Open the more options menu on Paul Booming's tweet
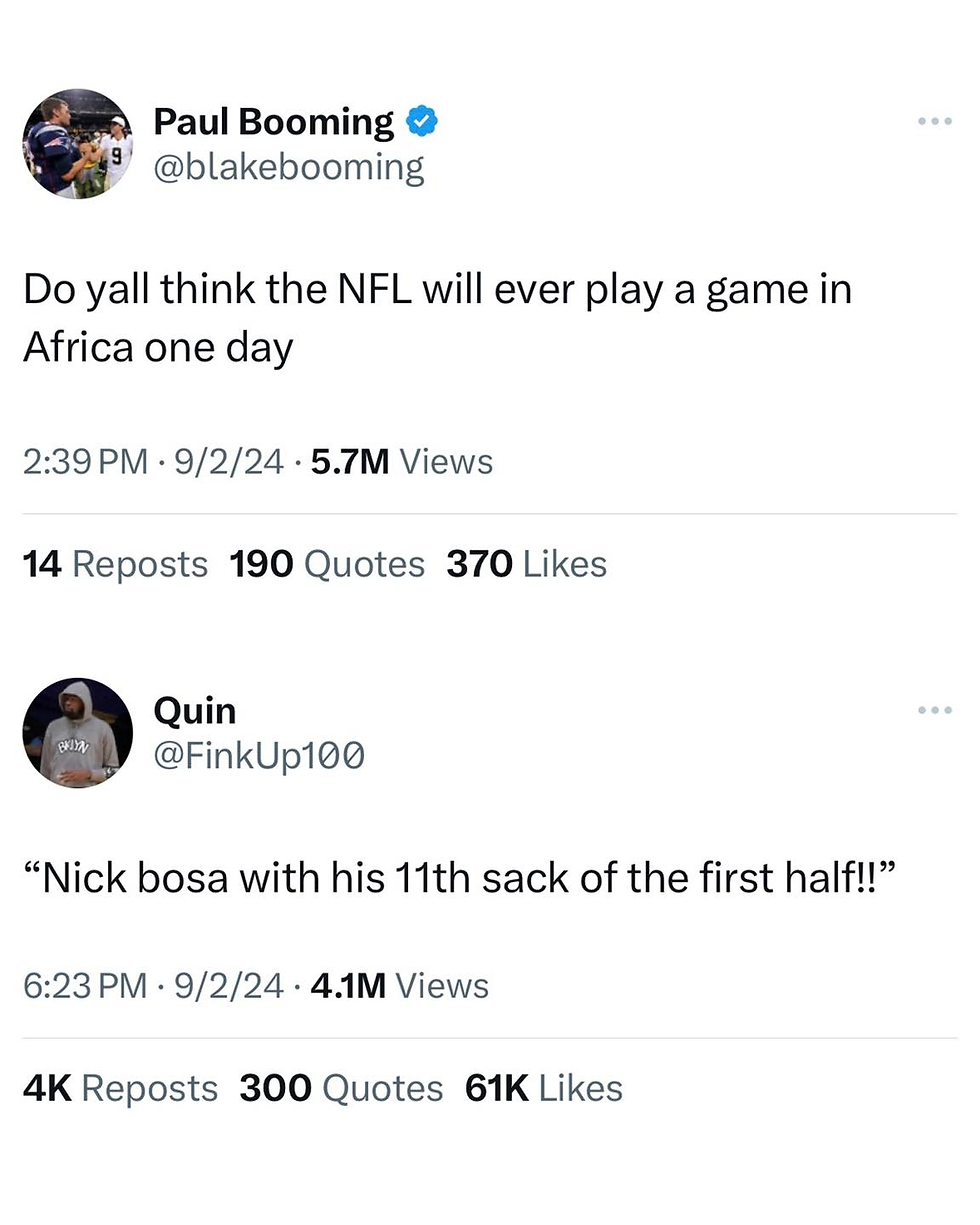Image resolution: width=980 pixels, height=1225 pixels. 934,122
